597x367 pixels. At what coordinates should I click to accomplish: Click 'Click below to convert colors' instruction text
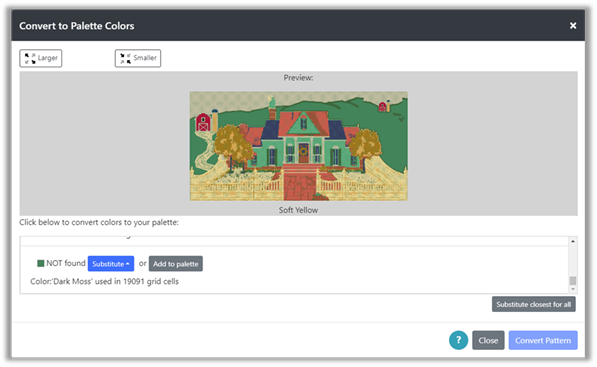pos(99,222)
